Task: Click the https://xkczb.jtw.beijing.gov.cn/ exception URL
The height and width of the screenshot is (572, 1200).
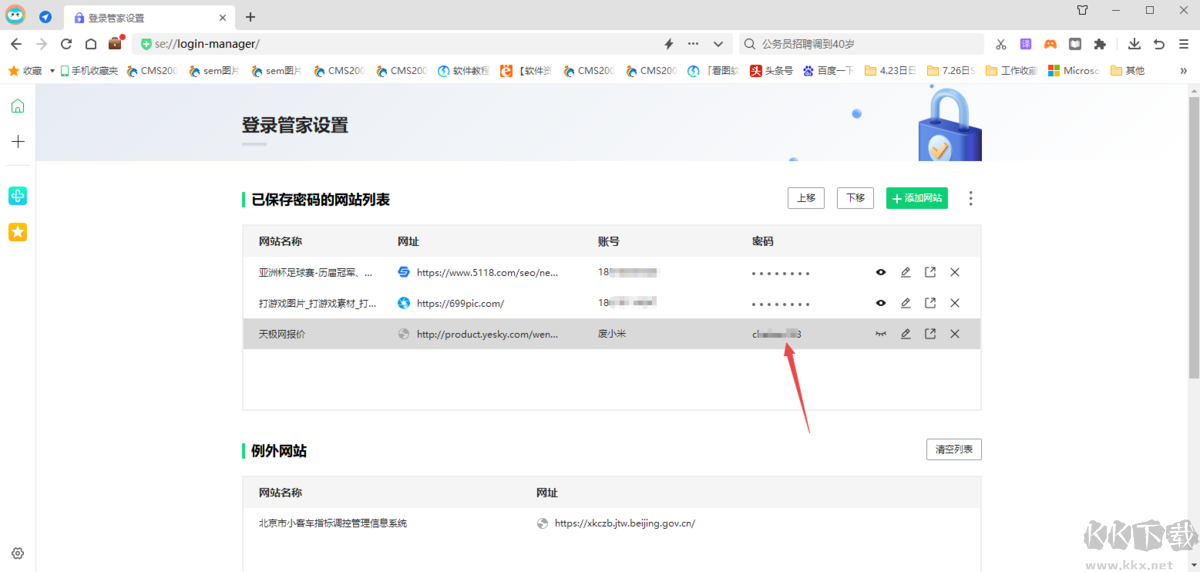Action: (625, 523)
